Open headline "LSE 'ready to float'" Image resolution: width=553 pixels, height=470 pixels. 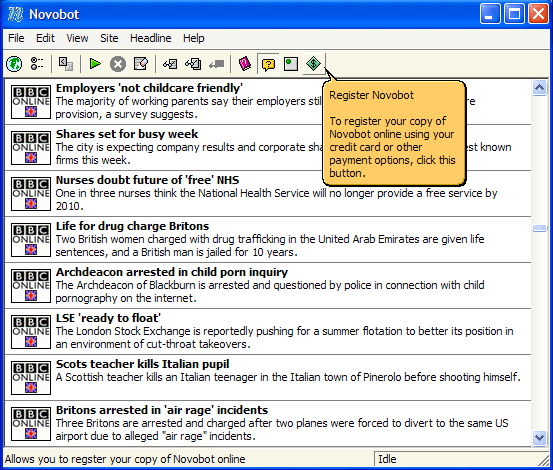click(108, 318)
